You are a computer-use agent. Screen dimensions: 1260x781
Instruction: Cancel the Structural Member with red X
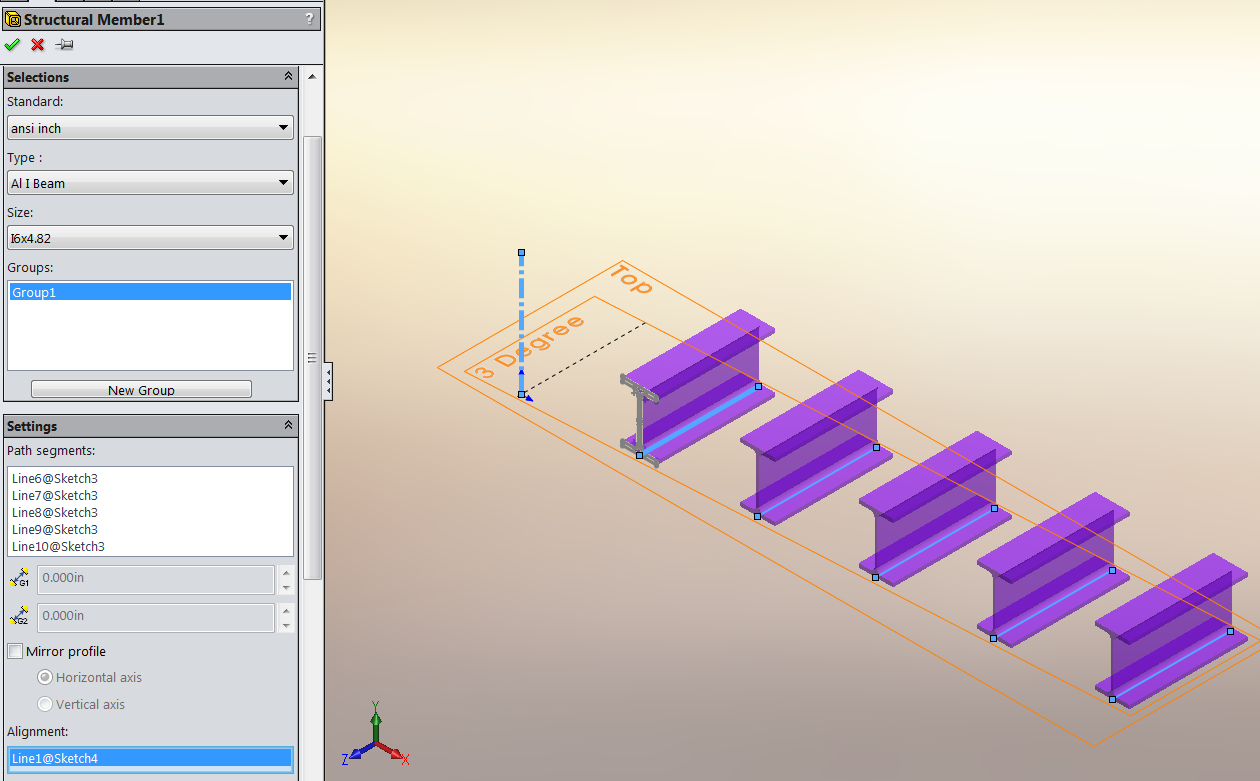click(x=38, y=45)
